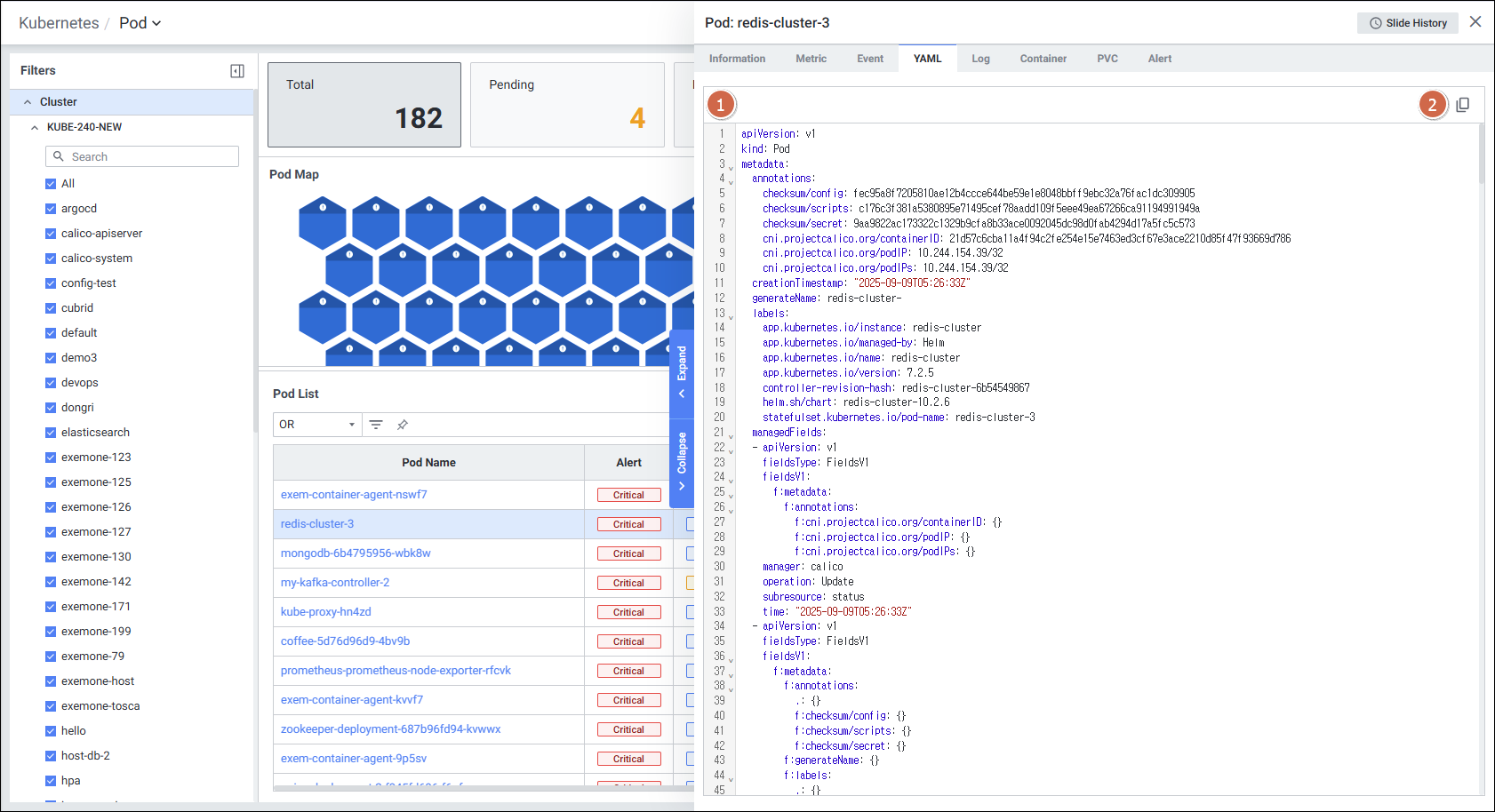Image resolution: width=1495 pixels, height=812 pixels.
Task: Open the my-kafka-controller-2 pod link
Action: (x=335, y=583)
